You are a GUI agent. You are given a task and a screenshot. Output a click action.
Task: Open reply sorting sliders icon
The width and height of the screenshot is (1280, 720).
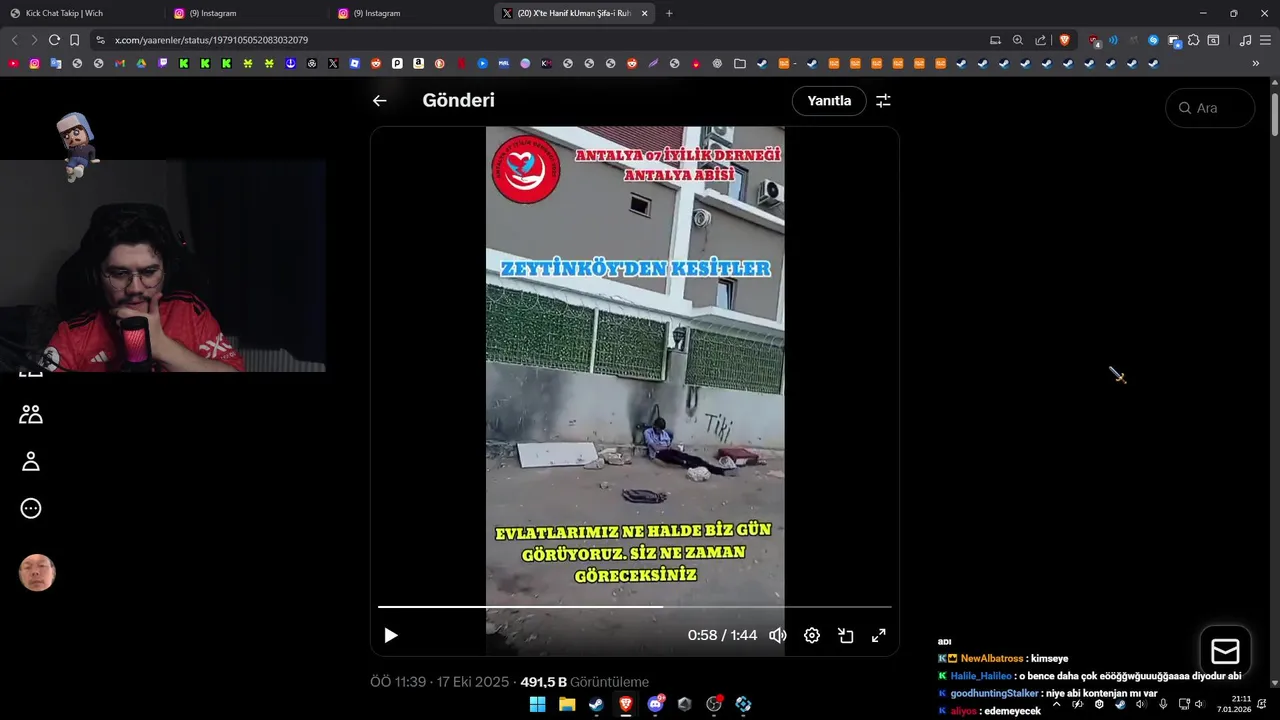883,101
